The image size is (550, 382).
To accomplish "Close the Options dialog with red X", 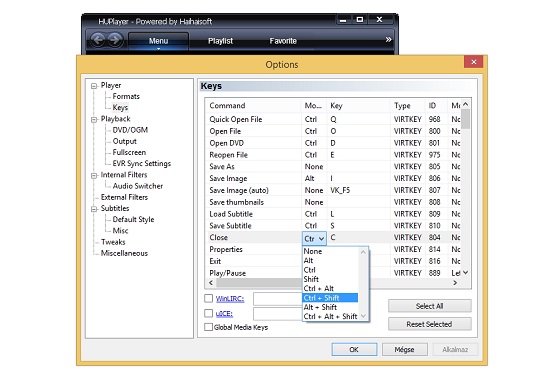I will point(474,62).
